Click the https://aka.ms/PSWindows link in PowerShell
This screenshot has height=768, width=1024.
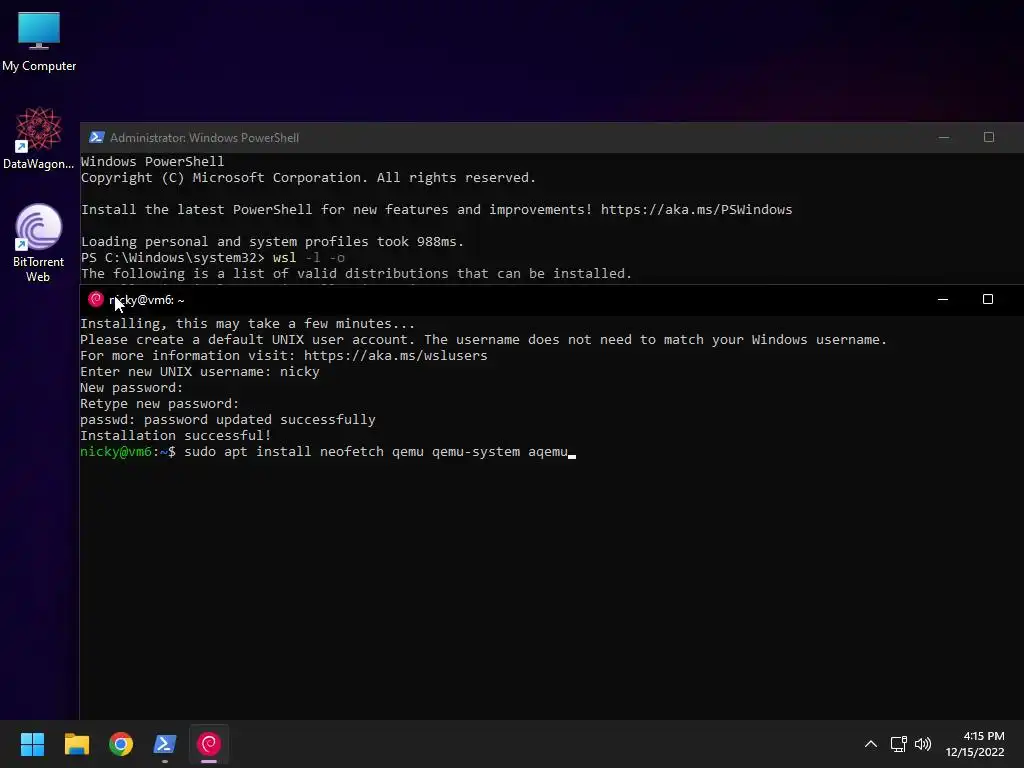pos(696,210)
